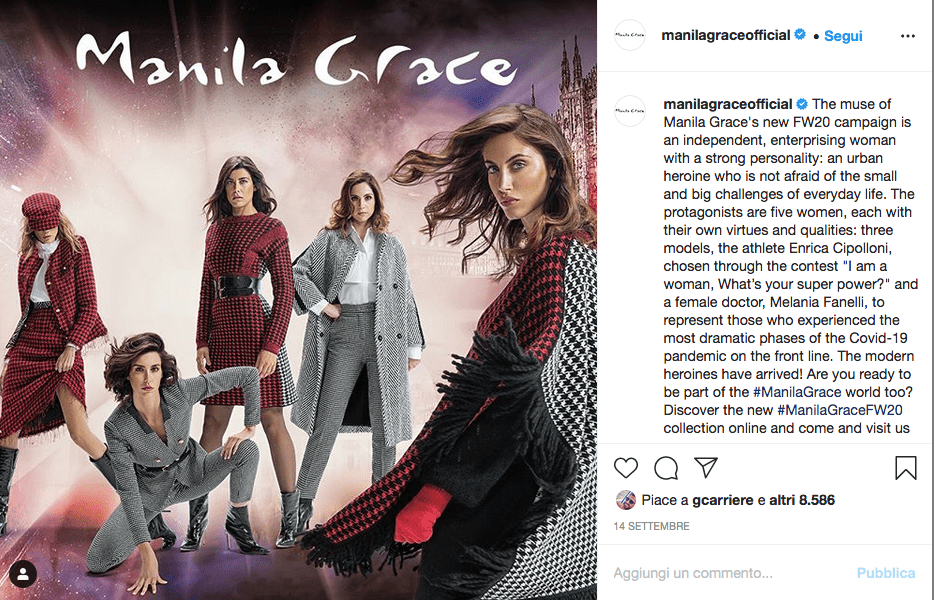Viewport: 934px width, 600px height.
Task: Open the #ManilaGrace hashtag link
Action: (x=797, y=392)
